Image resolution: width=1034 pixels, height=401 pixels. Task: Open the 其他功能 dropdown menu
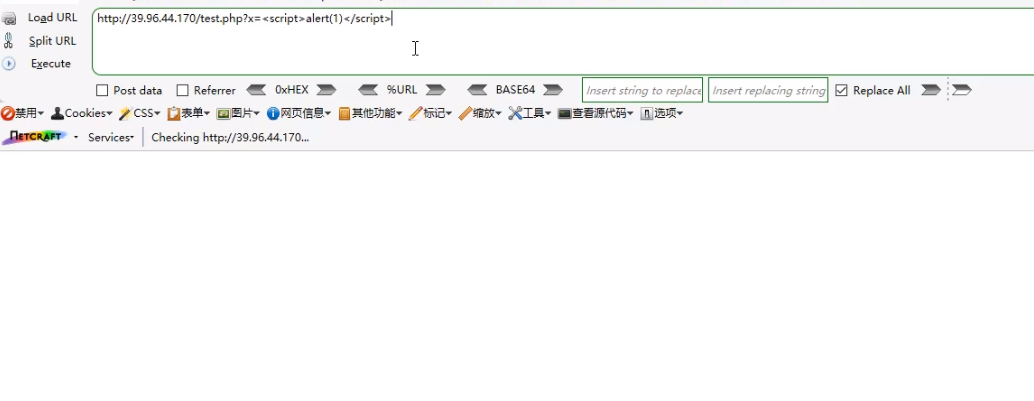[371, 113]
